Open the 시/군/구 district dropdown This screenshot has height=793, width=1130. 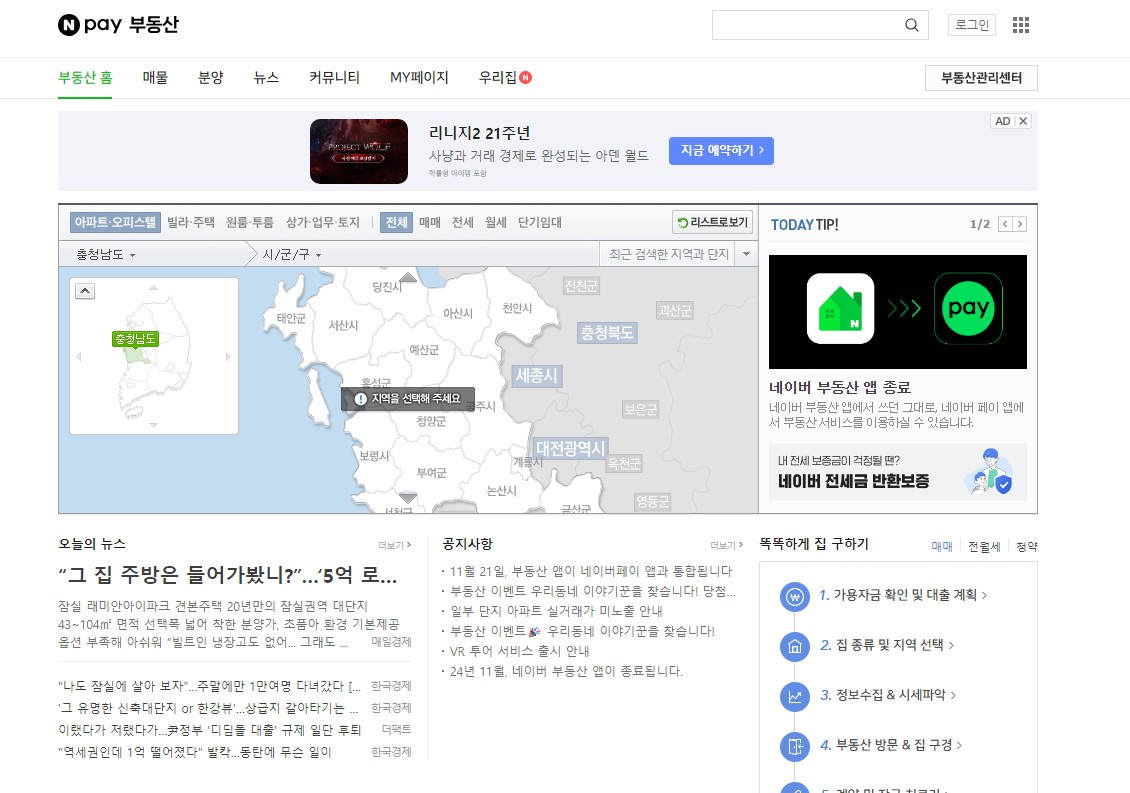click(292, 254)
